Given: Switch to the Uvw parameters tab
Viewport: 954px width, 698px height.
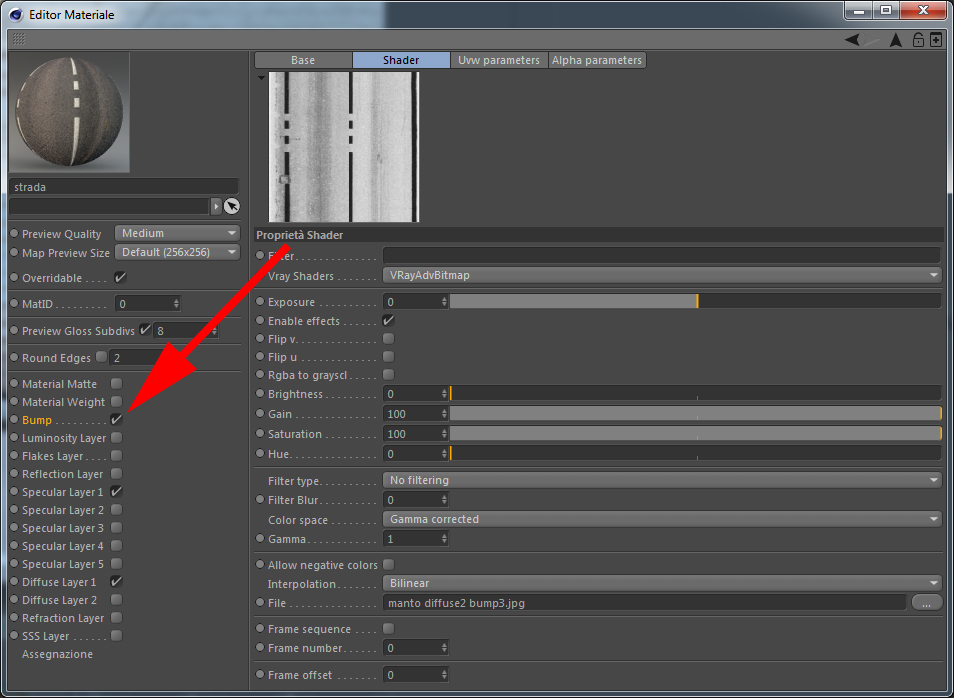Looking at the screenshot, I should (499, 60).
